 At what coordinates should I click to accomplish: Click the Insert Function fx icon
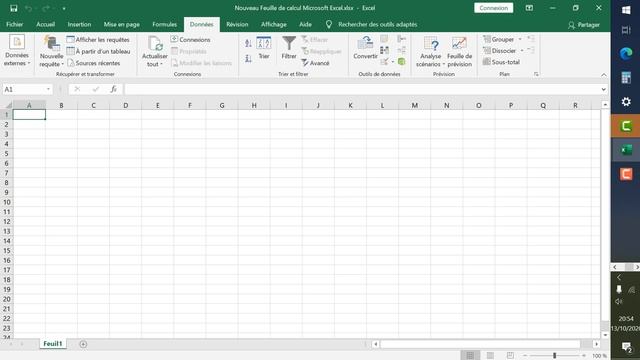coord(113,89)
